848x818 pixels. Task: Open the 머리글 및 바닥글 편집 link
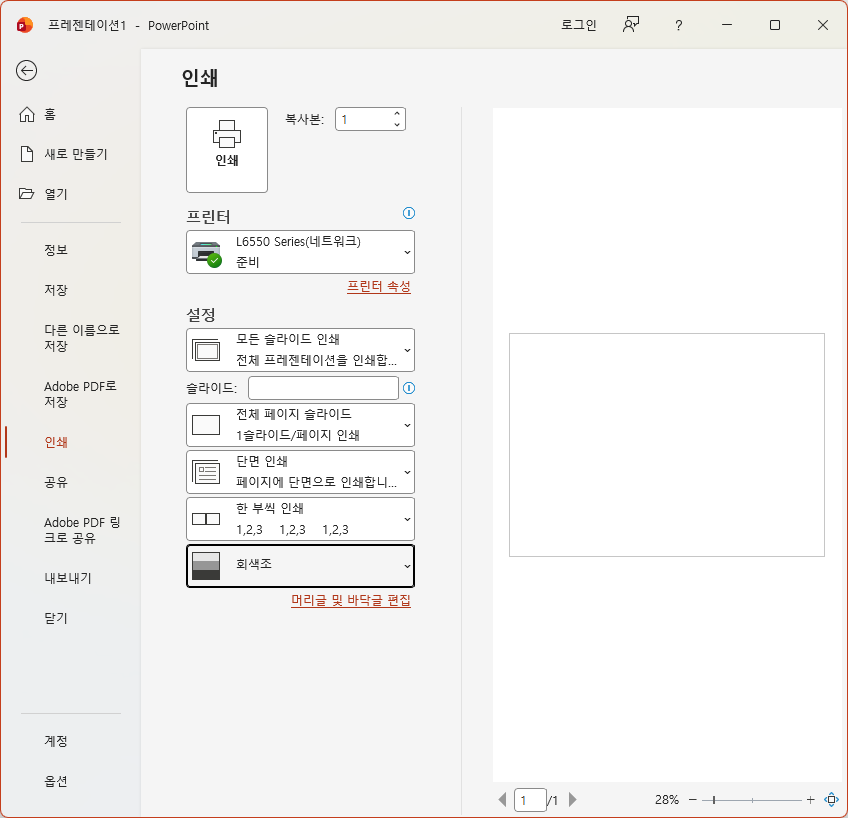(351, 601)
